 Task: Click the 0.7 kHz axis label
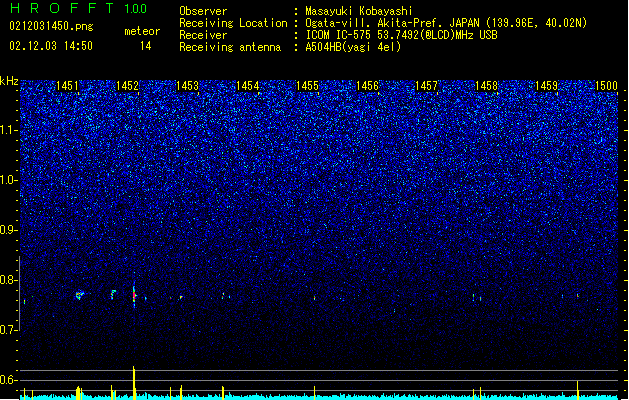point(8,330)
